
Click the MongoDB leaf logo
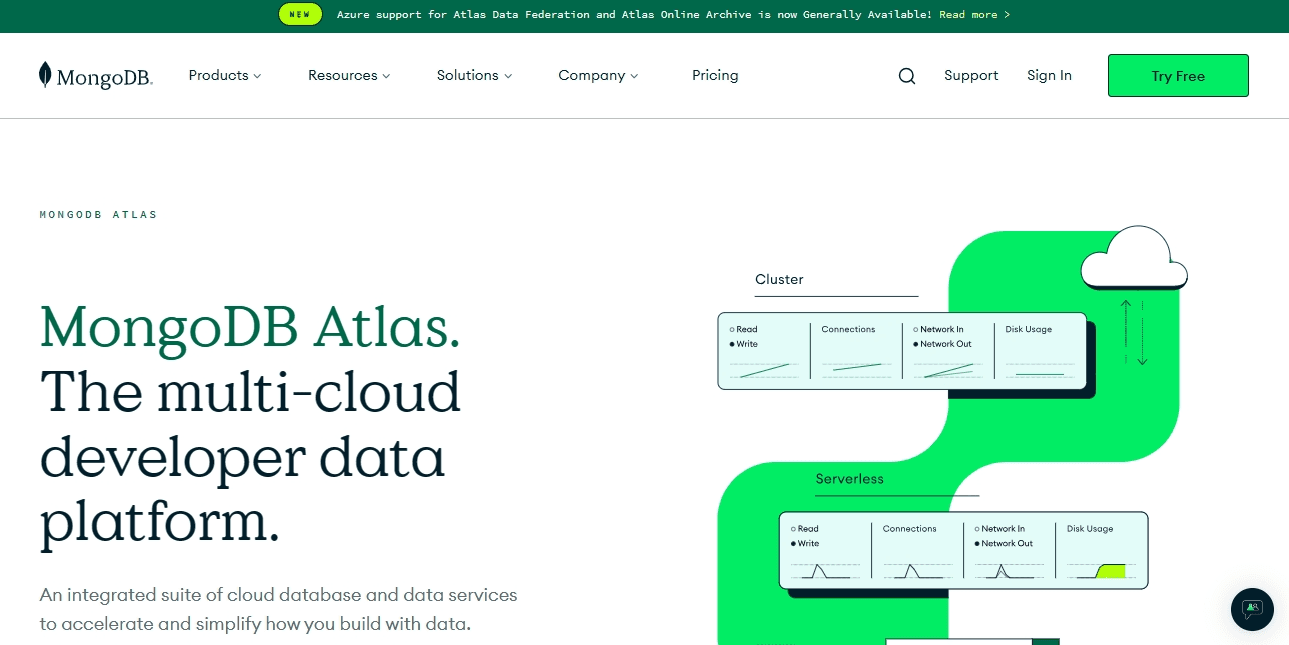[96, 76]
